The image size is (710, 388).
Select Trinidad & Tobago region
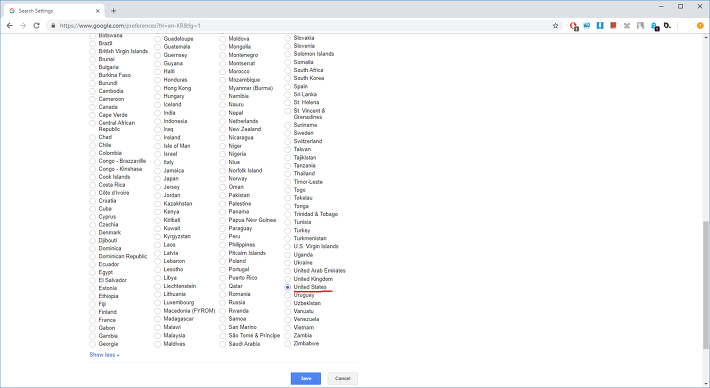click(288, 214)
